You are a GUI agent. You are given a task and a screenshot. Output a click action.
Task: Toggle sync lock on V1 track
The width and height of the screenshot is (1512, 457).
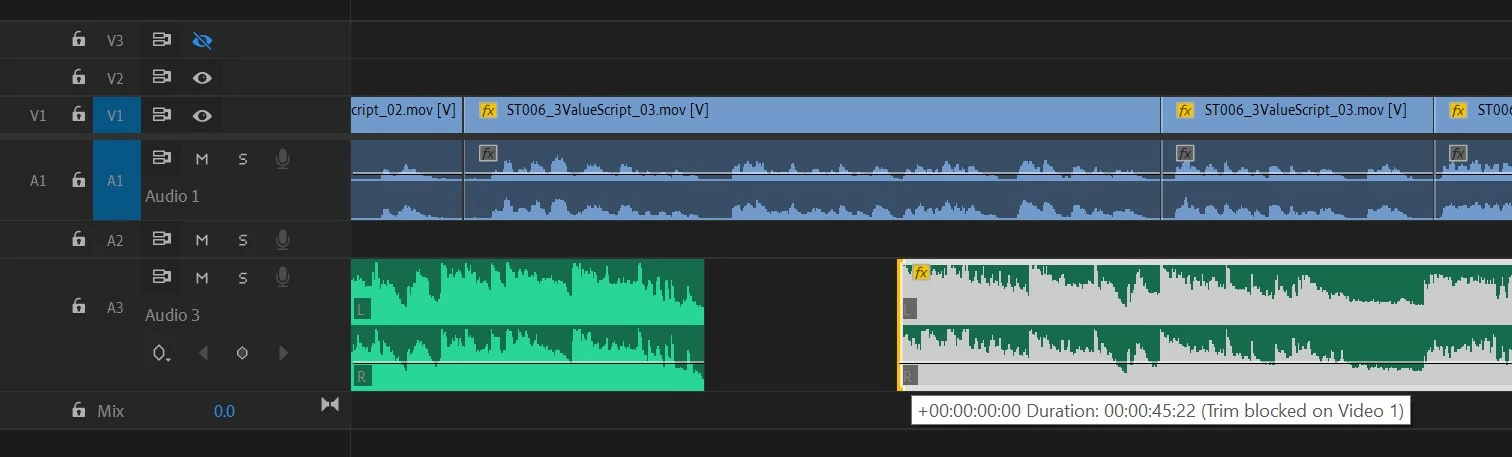(161, 115)
